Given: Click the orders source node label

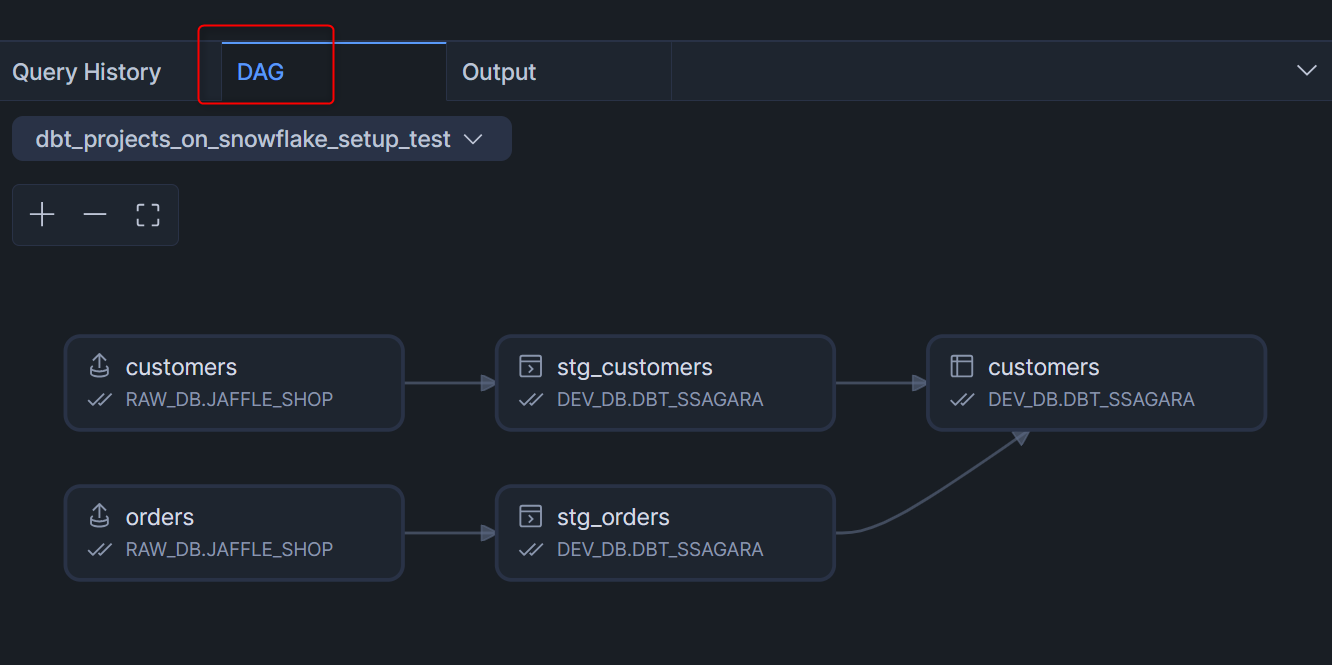Looking at the screenshot, I should [160, 517].
